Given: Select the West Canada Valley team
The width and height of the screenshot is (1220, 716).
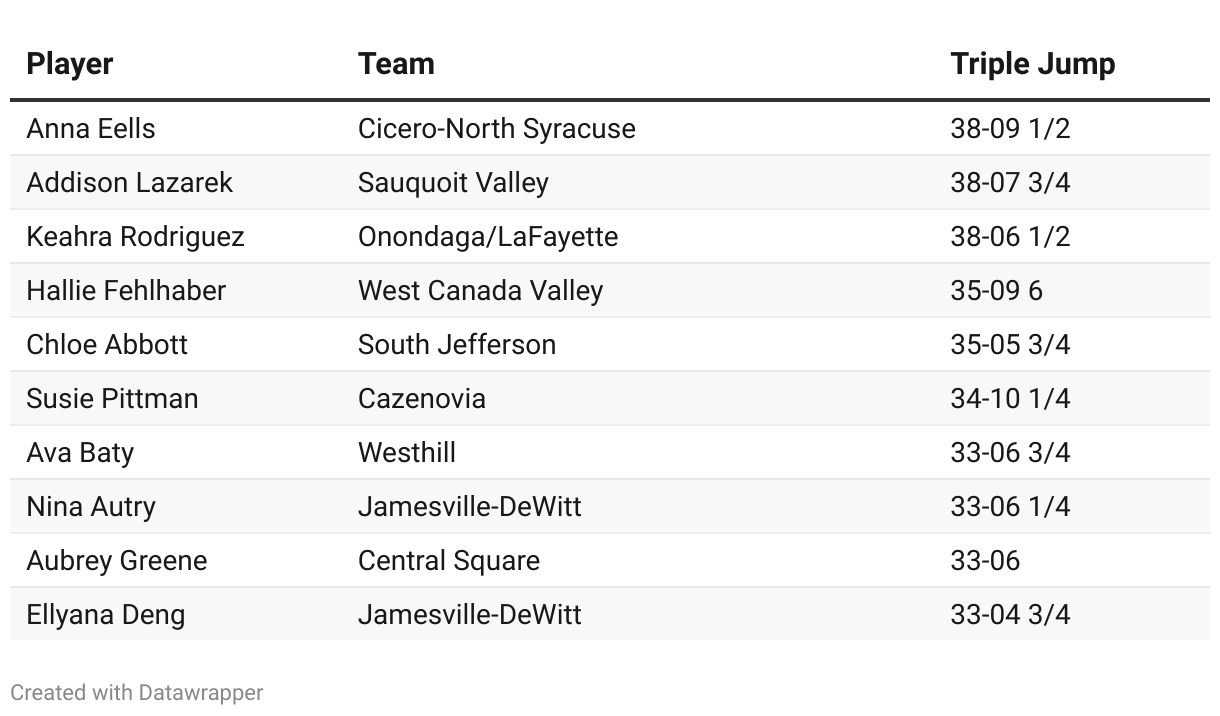Looking at the screenshot, I should (x=480, y=291).
